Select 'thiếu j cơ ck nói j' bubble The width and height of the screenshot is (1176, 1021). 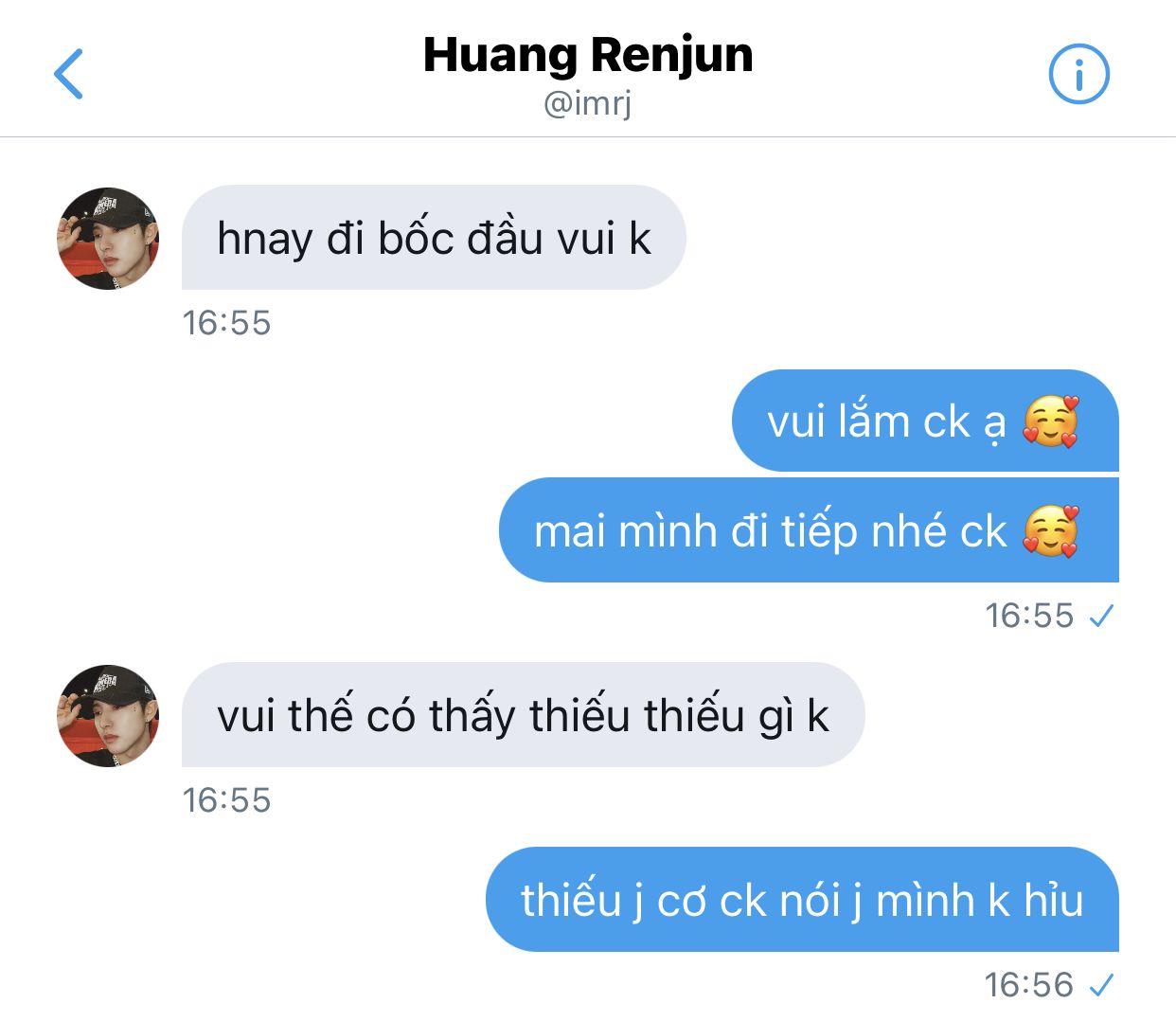tap(802, 899)
